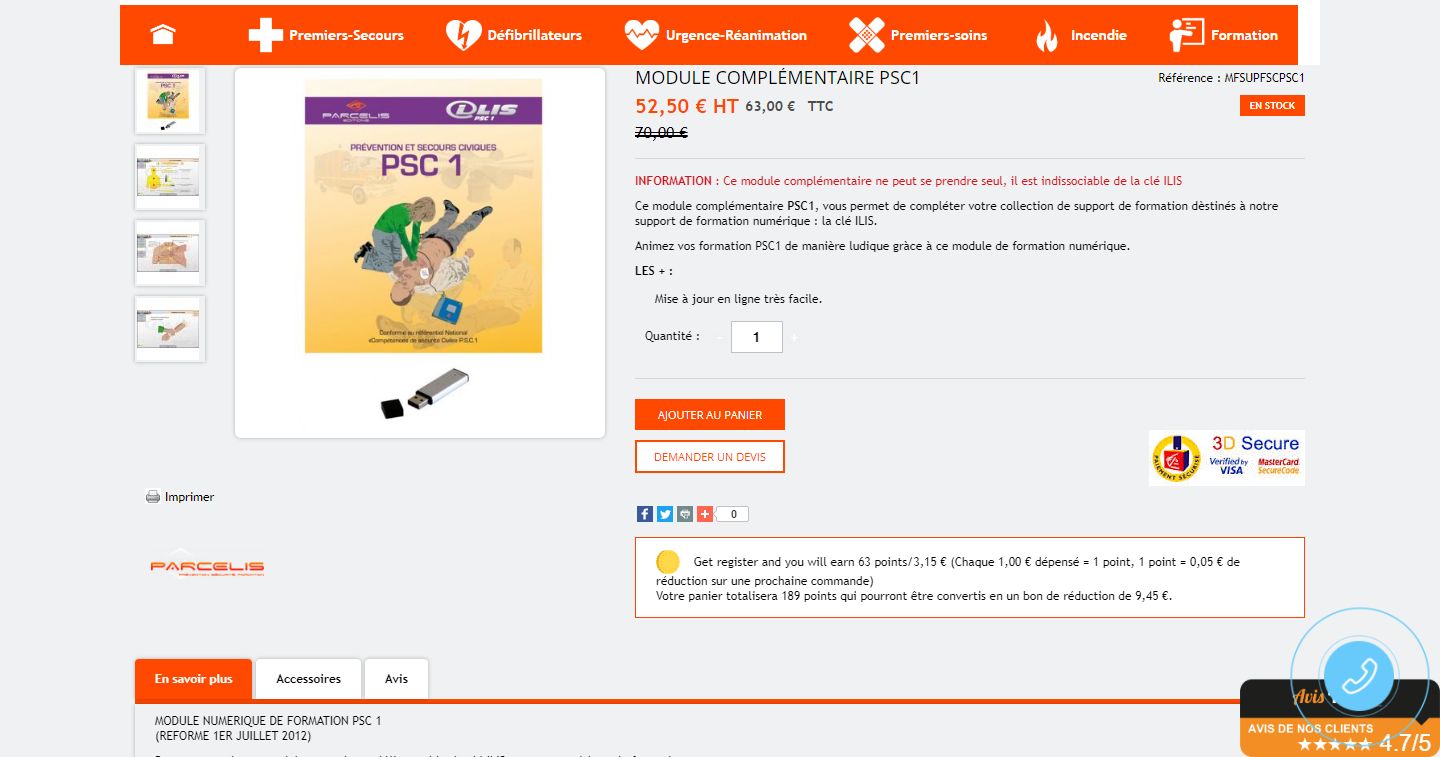Open the Premiers-Secours menu
The image size is (1440, 757).
(x=326, y=35)
